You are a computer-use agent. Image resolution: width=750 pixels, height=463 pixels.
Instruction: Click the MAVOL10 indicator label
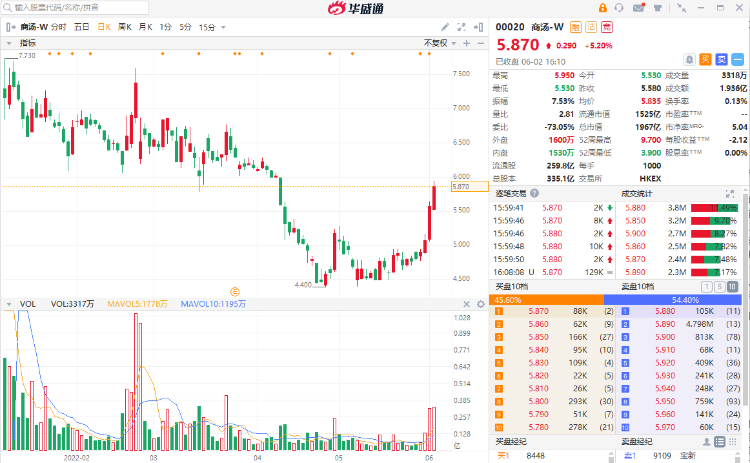[213, 304]
